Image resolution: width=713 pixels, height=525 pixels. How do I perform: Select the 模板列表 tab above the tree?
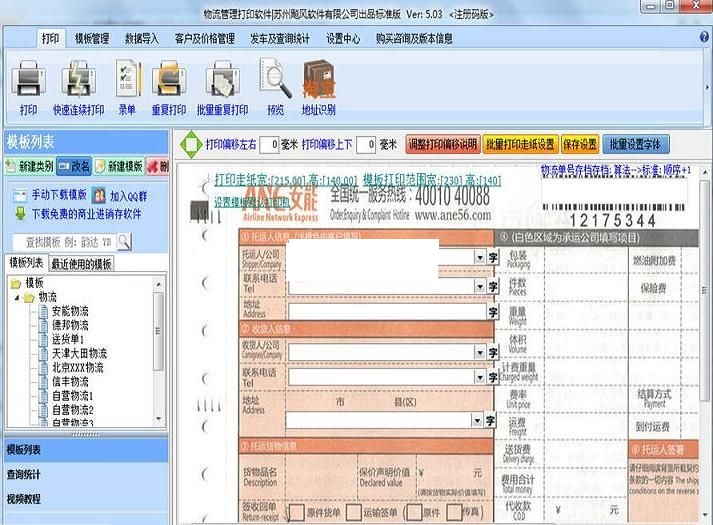26,263
